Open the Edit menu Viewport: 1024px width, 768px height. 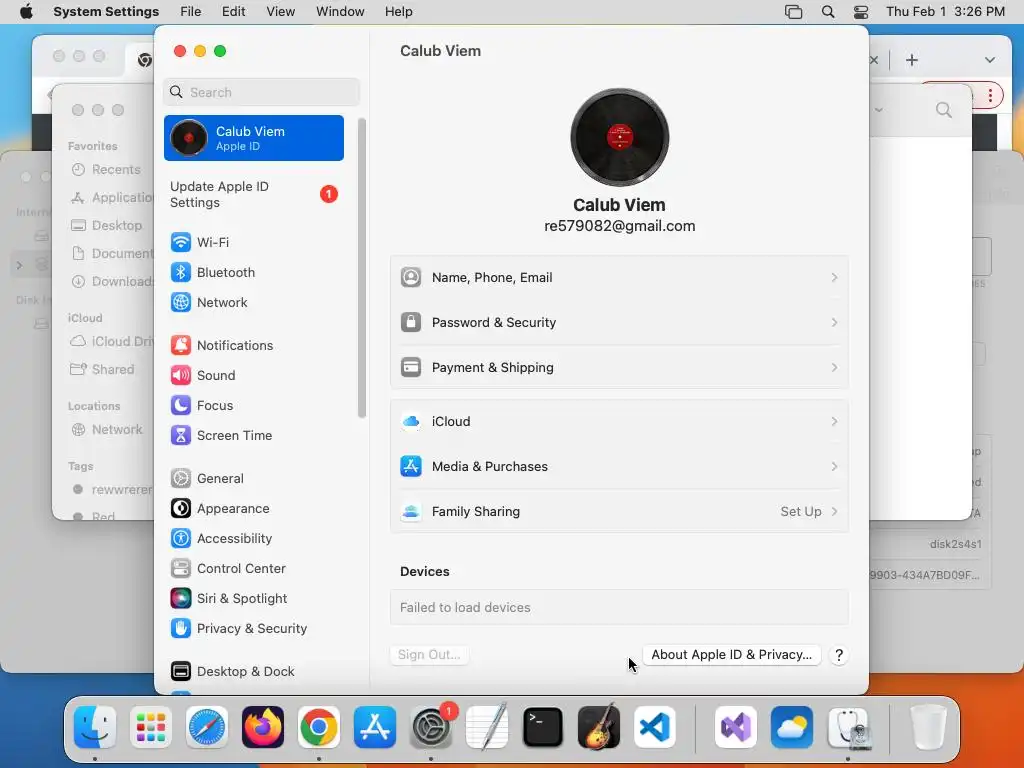pos(233,12)
